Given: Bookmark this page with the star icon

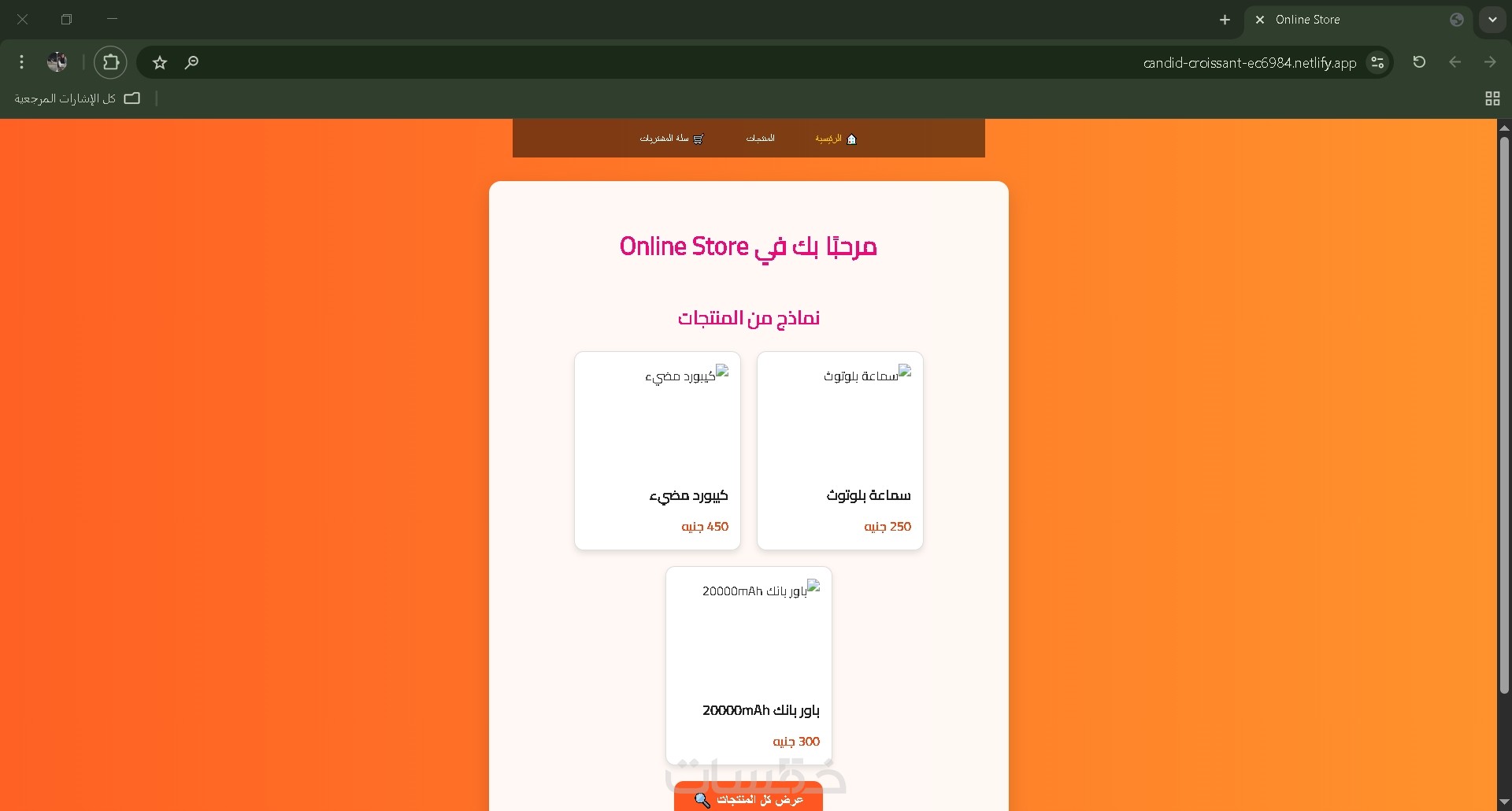Looking at the screenshot, I should (x=160, y=62).
